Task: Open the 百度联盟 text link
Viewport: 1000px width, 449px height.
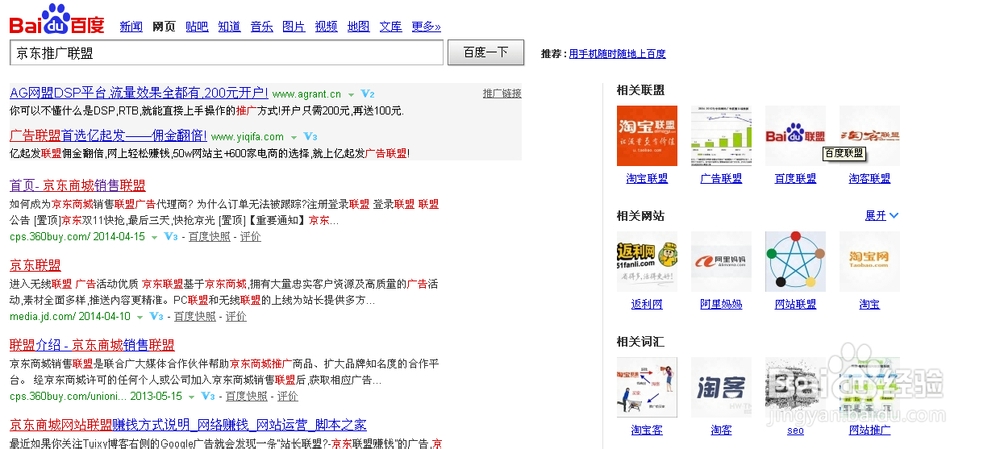Action: (x=795, y=179)
